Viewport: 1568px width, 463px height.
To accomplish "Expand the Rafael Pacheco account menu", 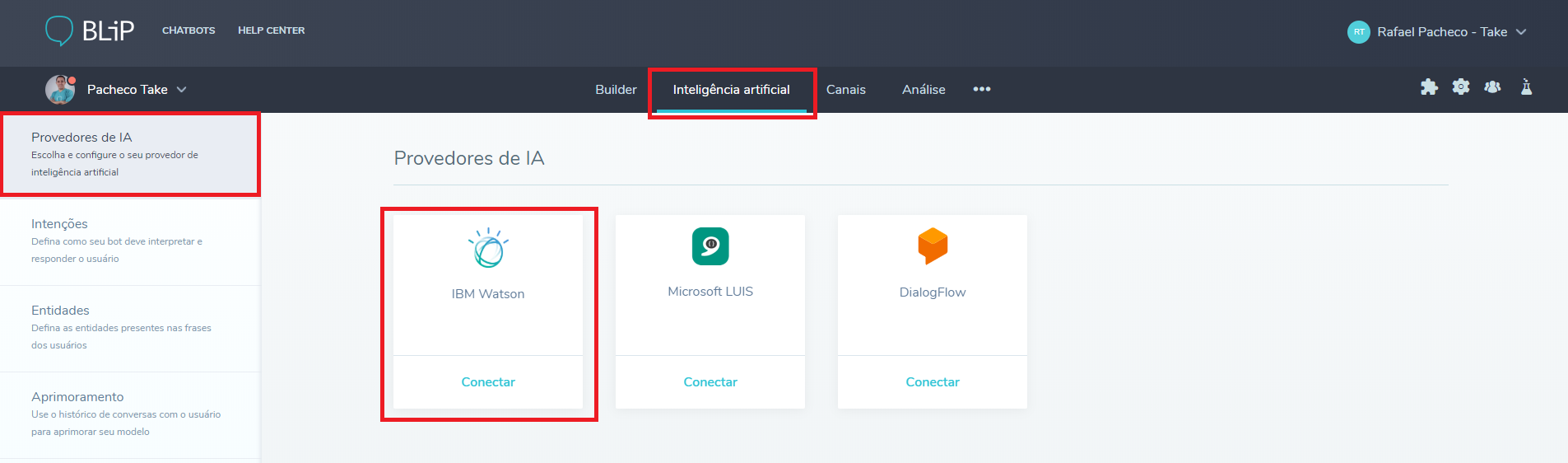I will click(x=1520, y=32).
